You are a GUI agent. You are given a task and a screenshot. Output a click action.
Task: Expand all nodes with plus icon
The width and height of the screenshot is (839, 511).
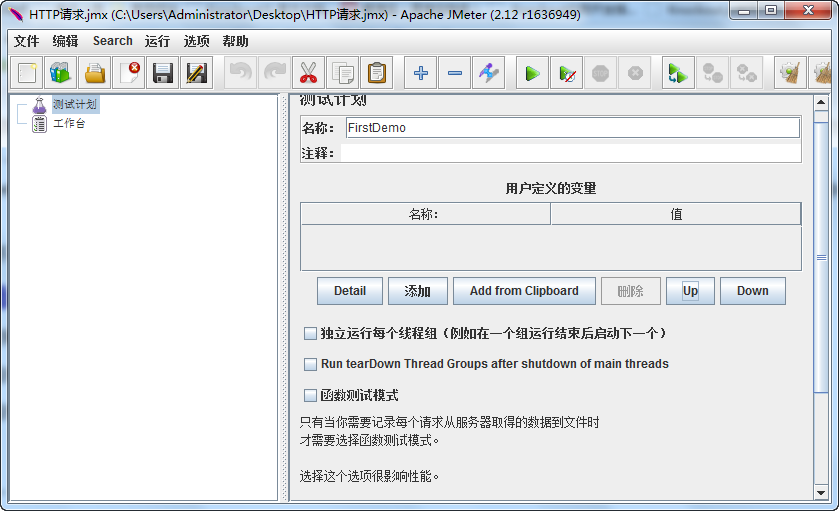click(x=421, y=73)
